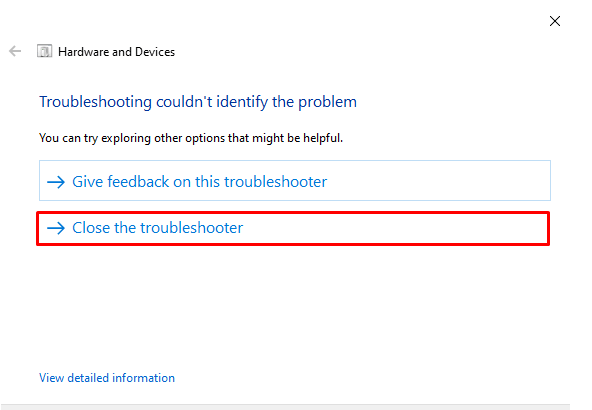Choose Close the troubleshooter option

pyautogui.click(x=293, y=228)
